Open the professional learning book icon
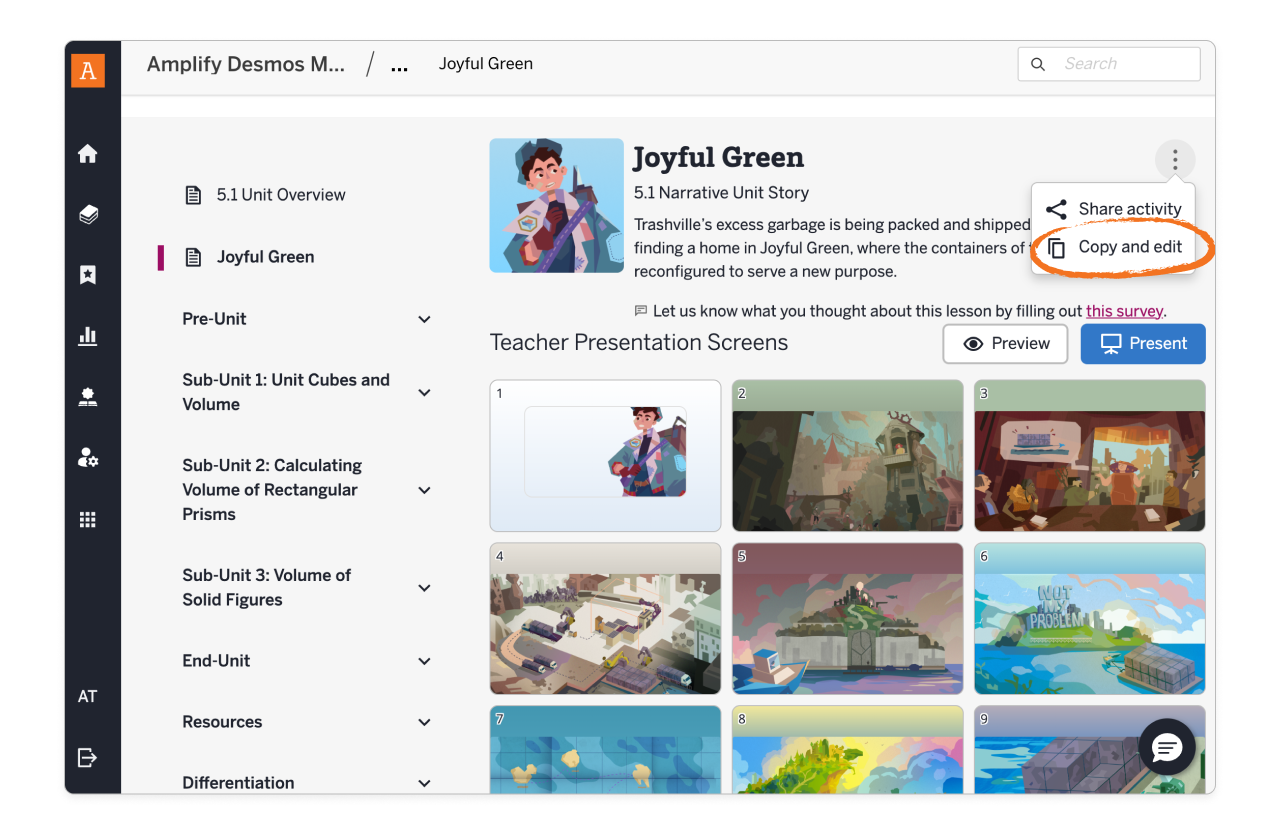This screenshot has width=1280, height=836. (87, 396)
